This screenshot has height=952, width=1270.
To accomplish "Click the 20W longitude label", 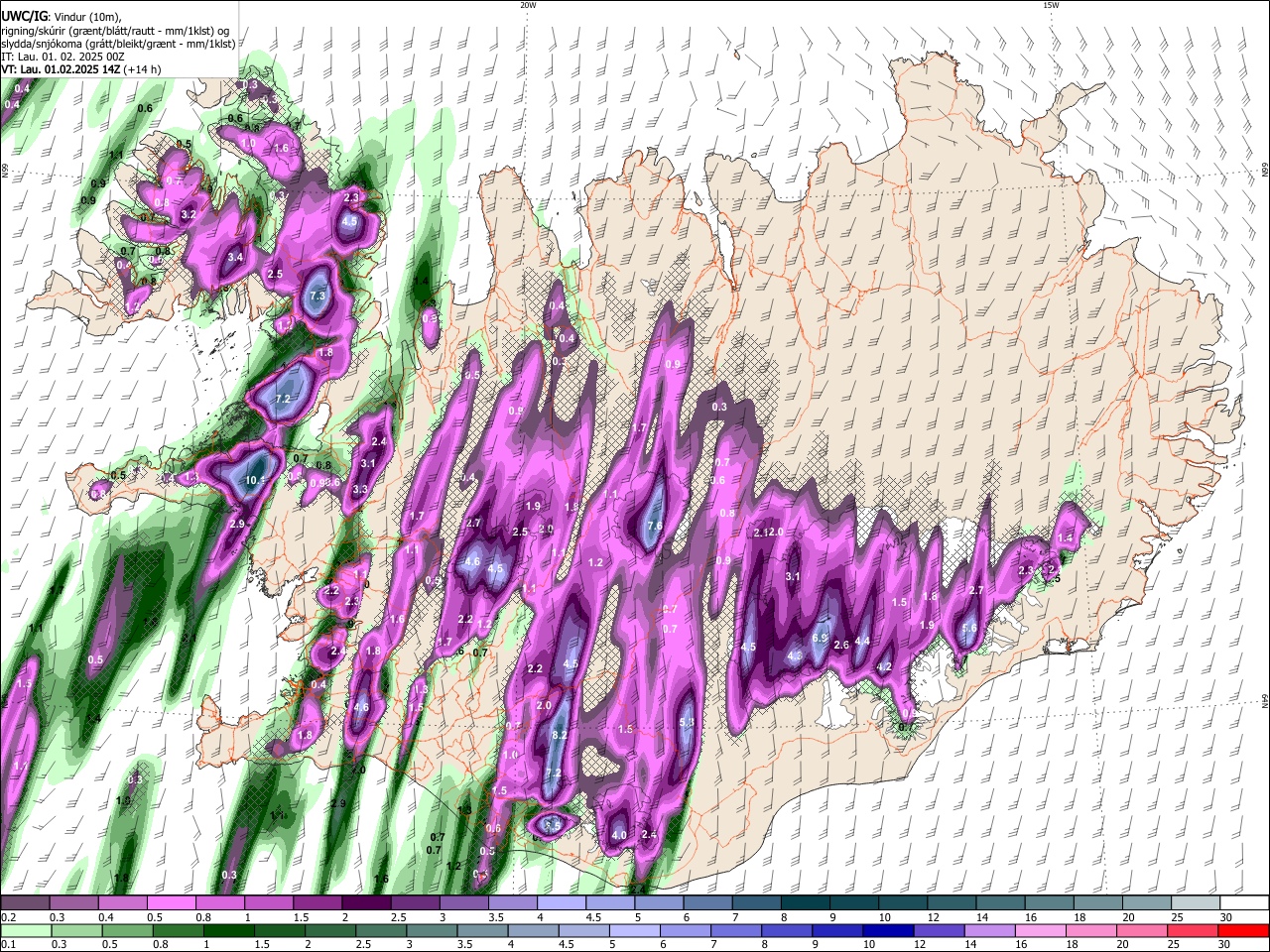I will [528, 5].
